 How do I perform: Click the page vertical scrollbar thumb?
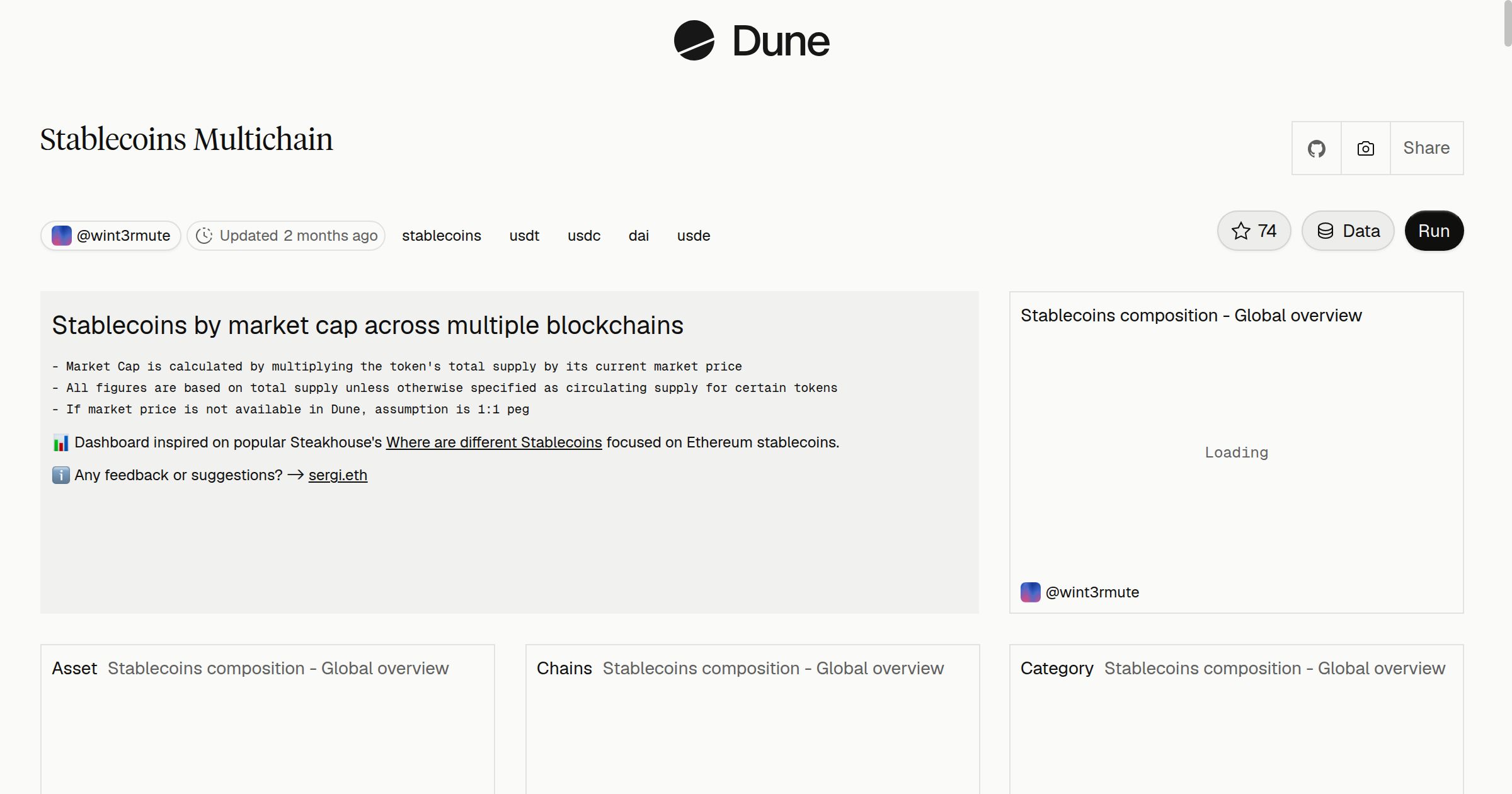(1507, 23)
